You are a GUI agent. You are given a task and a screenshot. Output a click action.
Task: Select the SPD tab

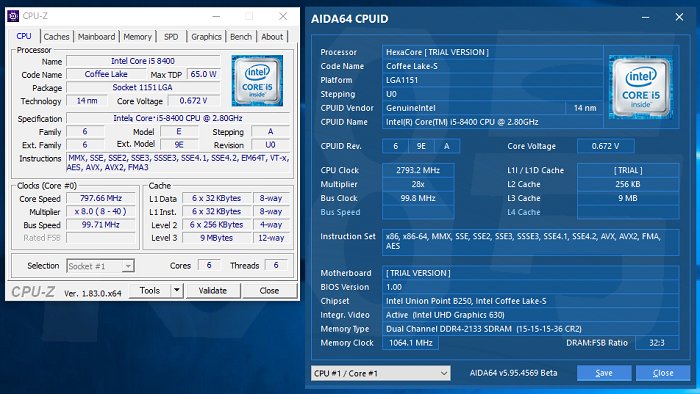click(x=171, y=37)
